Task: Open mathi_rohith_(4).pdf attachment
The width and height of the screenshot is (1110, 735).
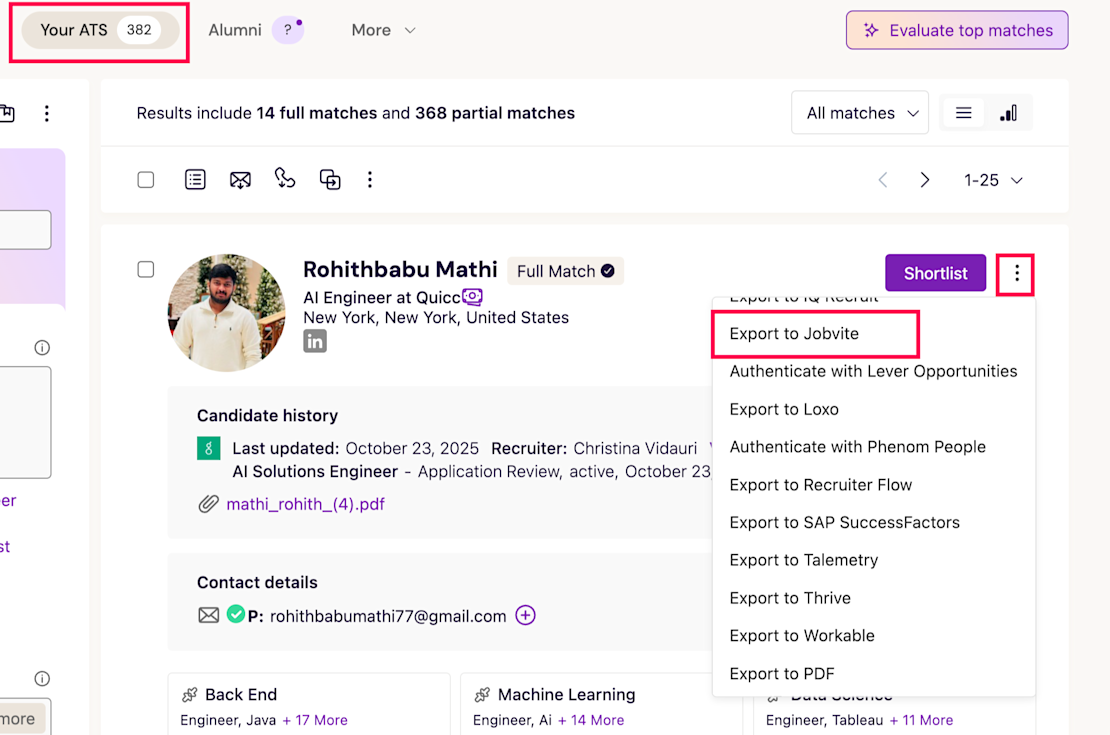Action: pos(305,504)
